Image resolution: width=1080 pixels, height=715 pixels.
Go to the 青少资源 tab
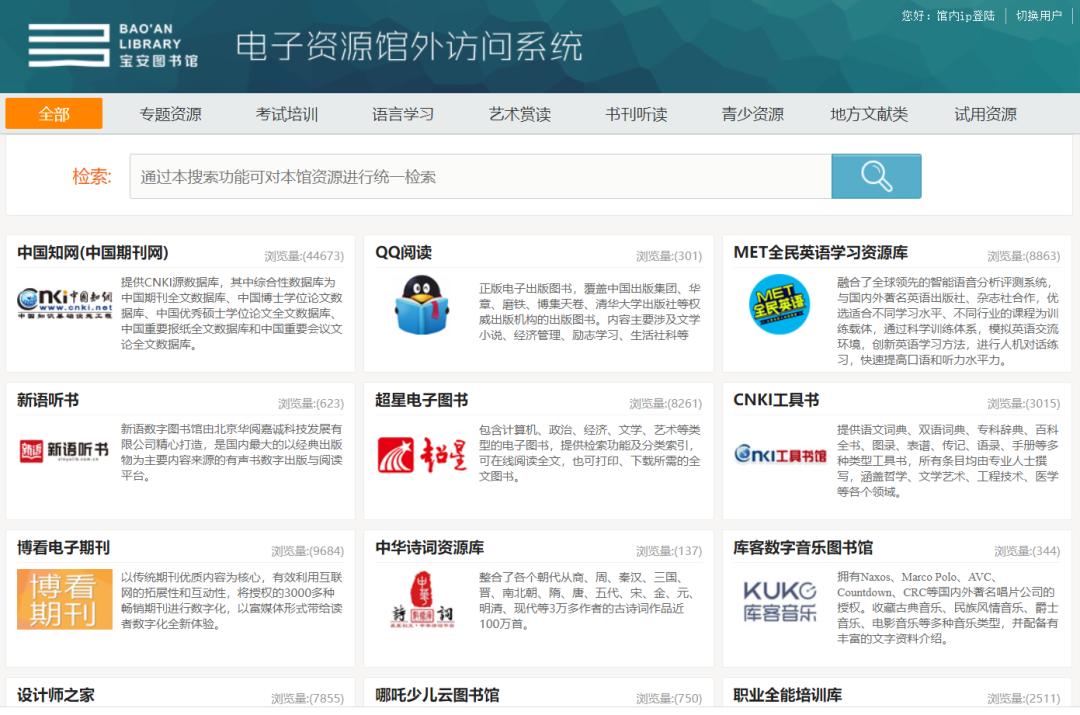coord(753,114)
